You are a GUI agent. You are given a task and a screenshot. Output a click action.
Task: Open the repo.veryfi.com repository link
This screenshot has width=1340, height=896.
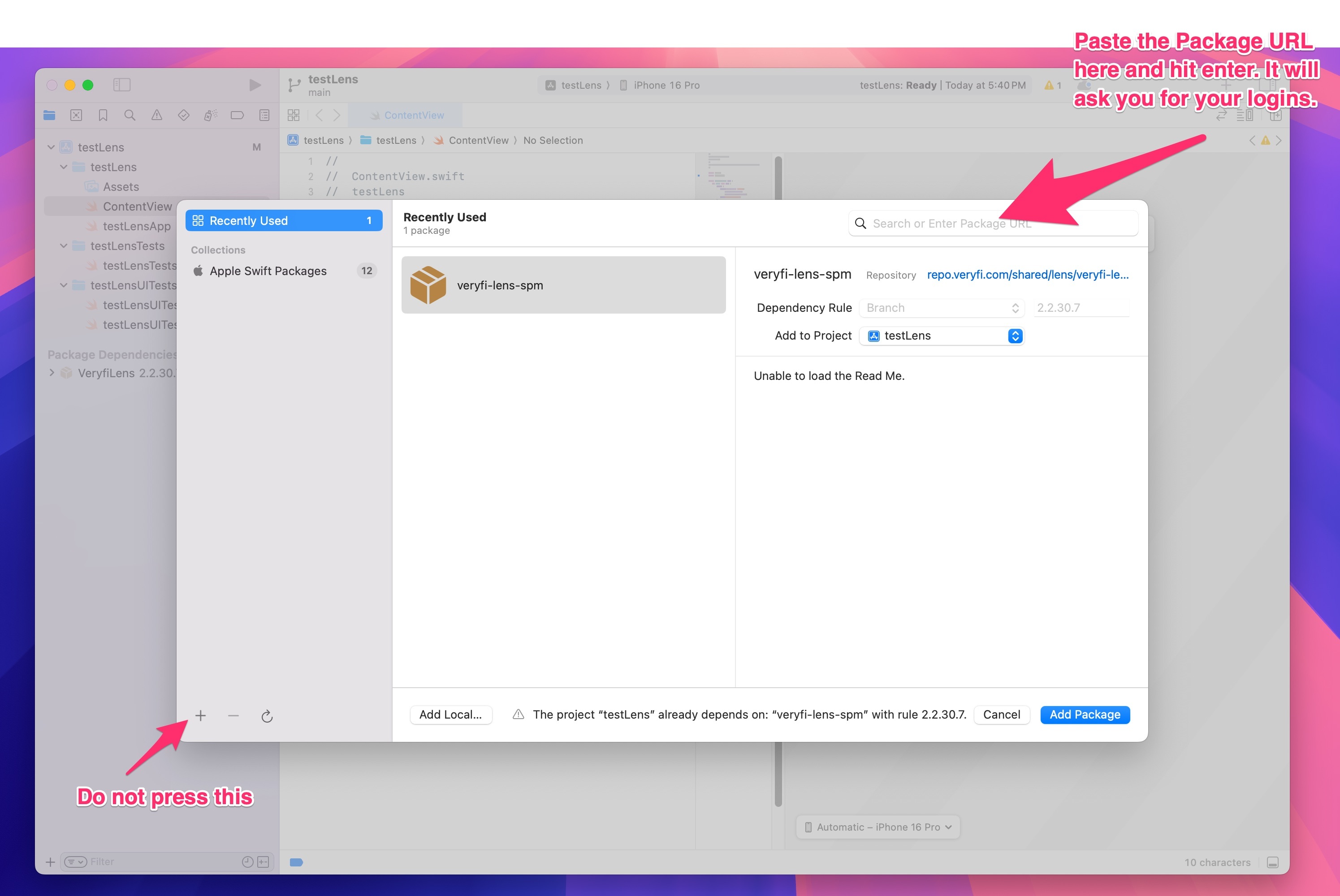point(1027,275)
